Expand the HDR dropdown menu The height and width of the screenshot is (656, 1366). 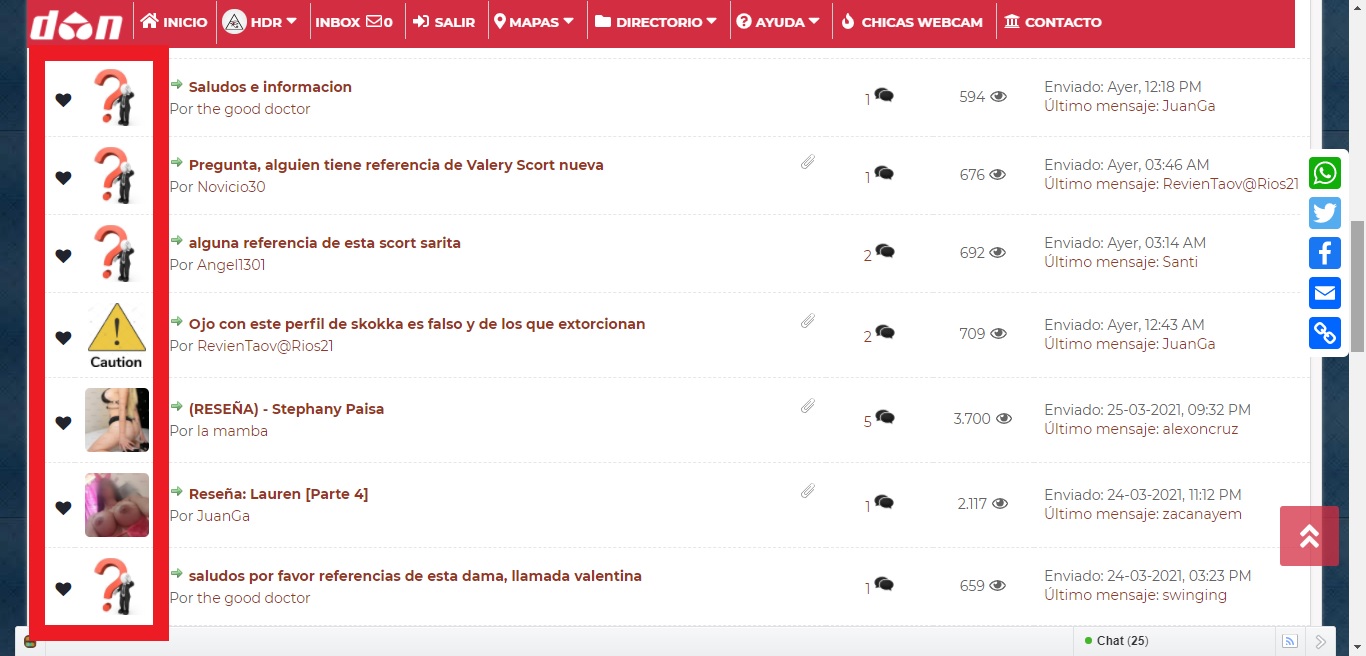(260, 22)
